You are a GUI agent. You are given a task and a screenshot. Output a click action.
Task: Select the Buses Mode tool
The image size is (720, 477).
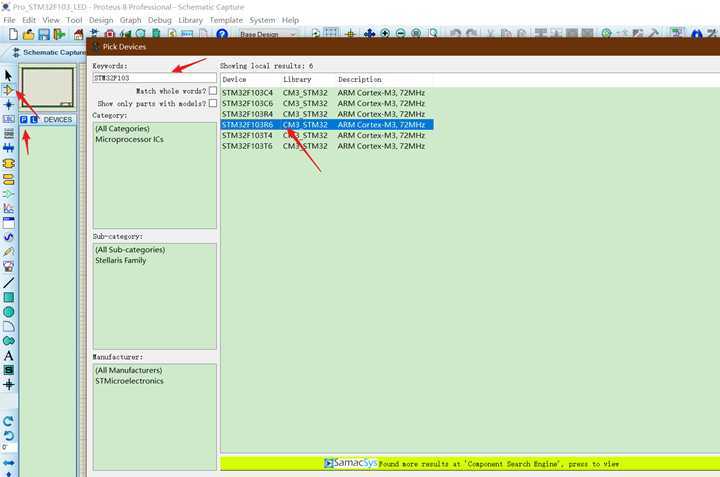8,148
